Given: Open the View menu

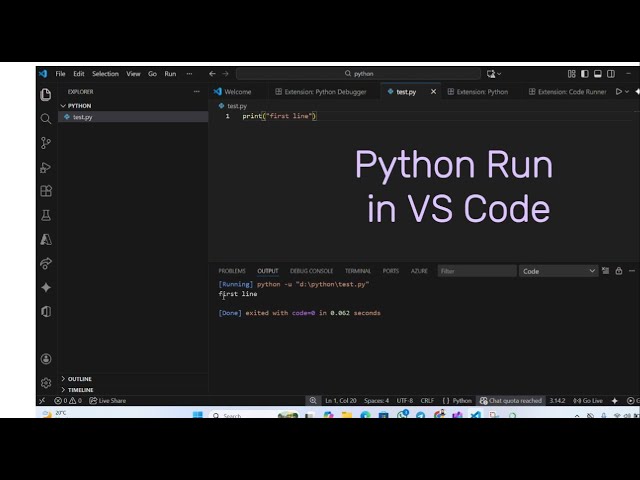Looking at the screenshot, I should 133,74.
